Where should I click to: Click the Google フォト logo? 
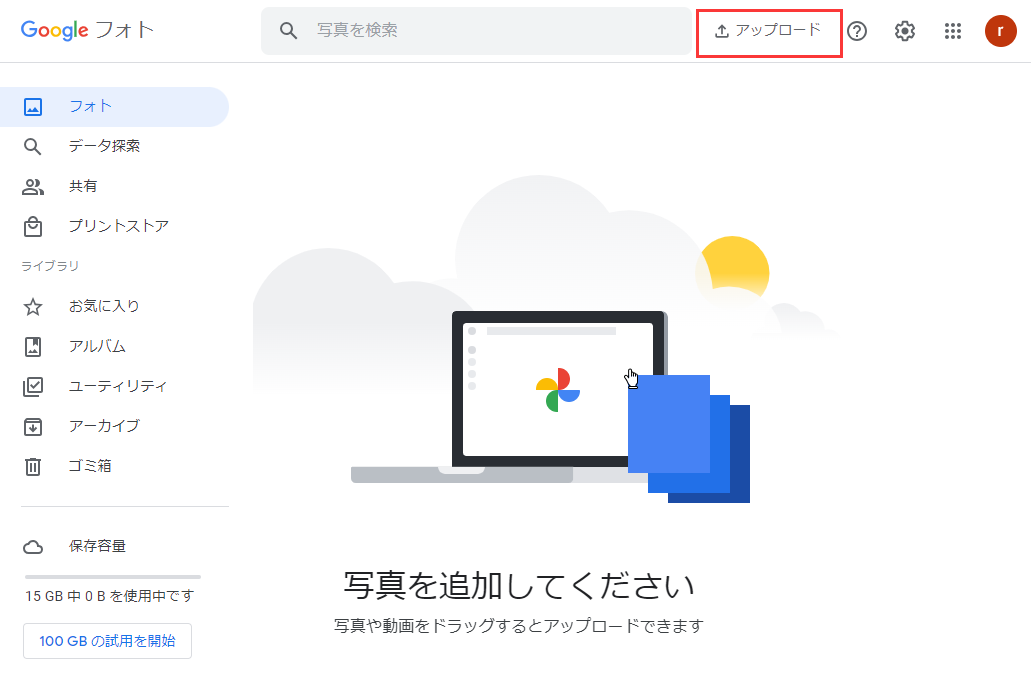(87, 30)
